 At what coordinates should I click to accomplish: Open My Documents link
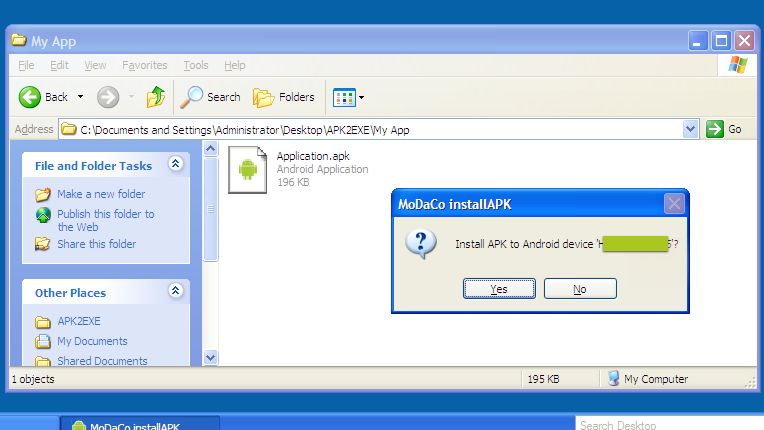point(93,341)
